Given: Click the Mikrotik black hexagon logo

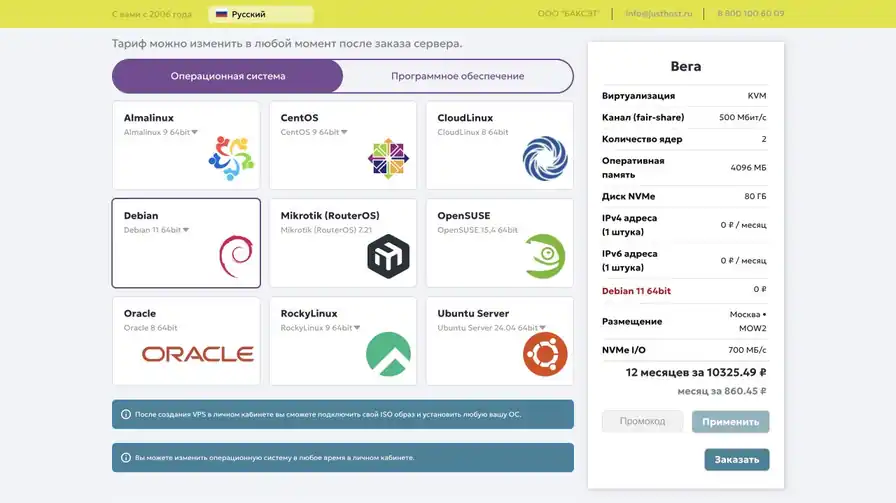Looking at the screenshot, I should (x=389, y=256).
